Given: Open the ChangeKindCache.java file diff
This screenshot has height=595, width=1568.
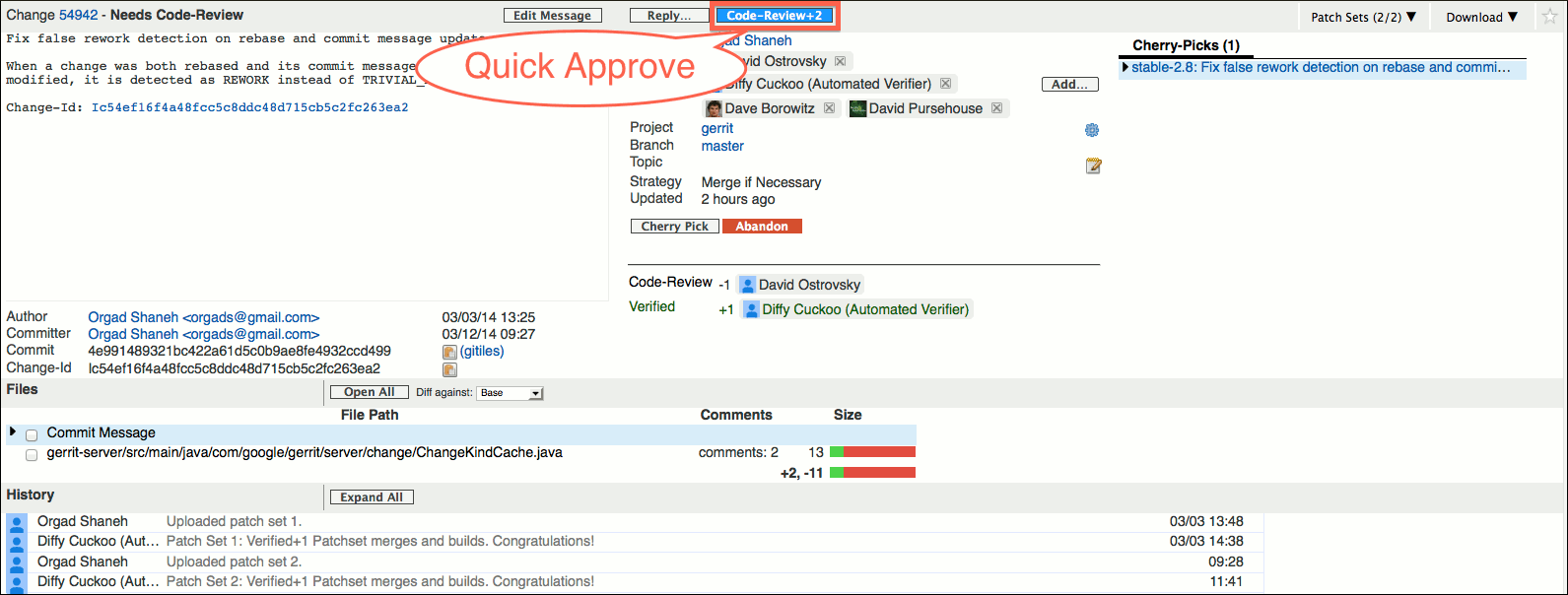Looking at the screenshot, I should pyautogui.click(x=305, y=453).
